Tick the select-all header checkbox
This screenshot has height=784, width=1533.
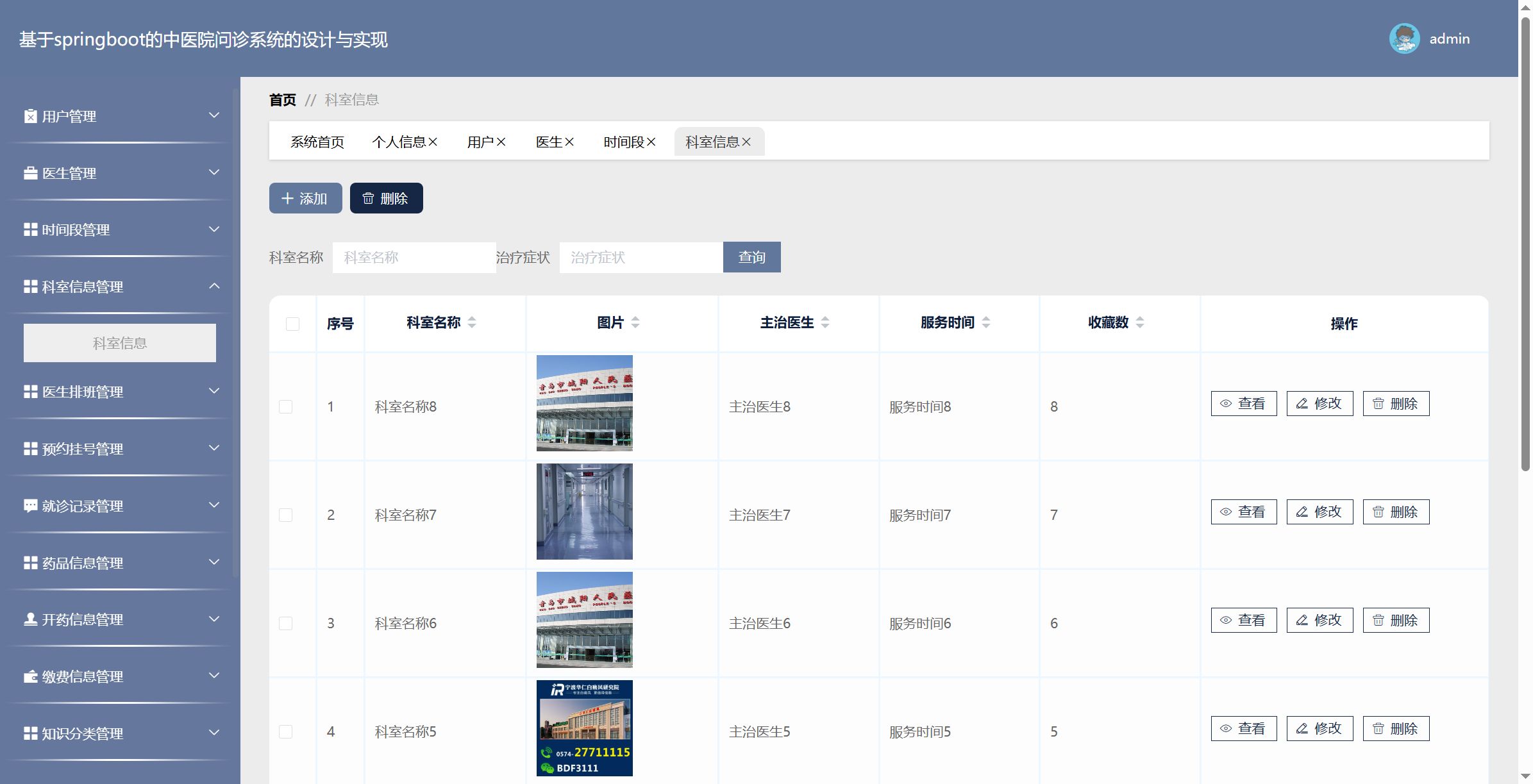292,324
